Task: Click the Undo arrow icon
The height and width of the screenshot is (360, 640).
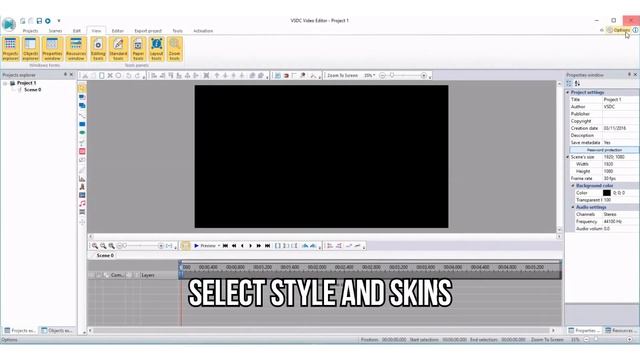Action: (x=129, y=76)
